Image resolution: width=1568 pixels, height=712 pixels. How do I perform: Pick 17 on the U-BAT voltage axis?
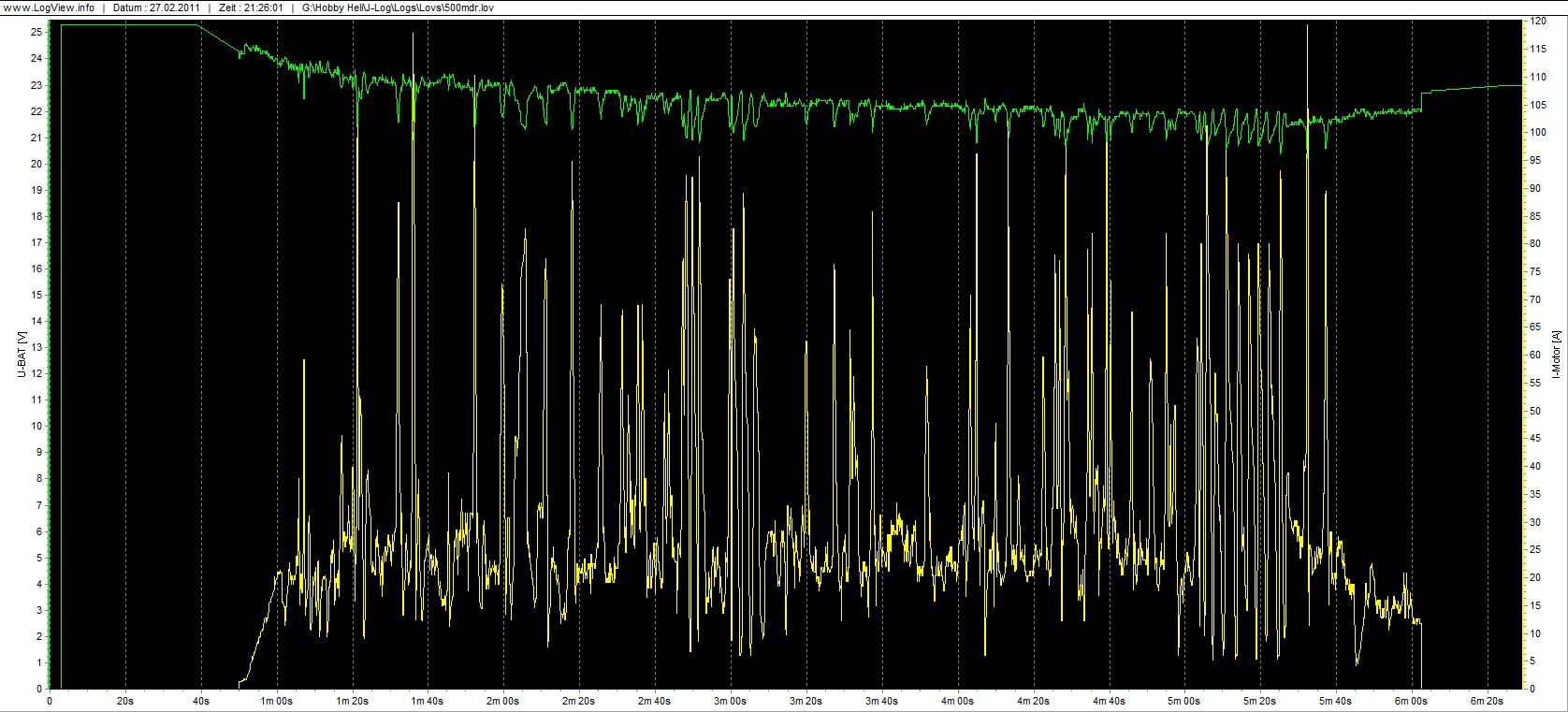pyautogui.click(x=36, y=242)
